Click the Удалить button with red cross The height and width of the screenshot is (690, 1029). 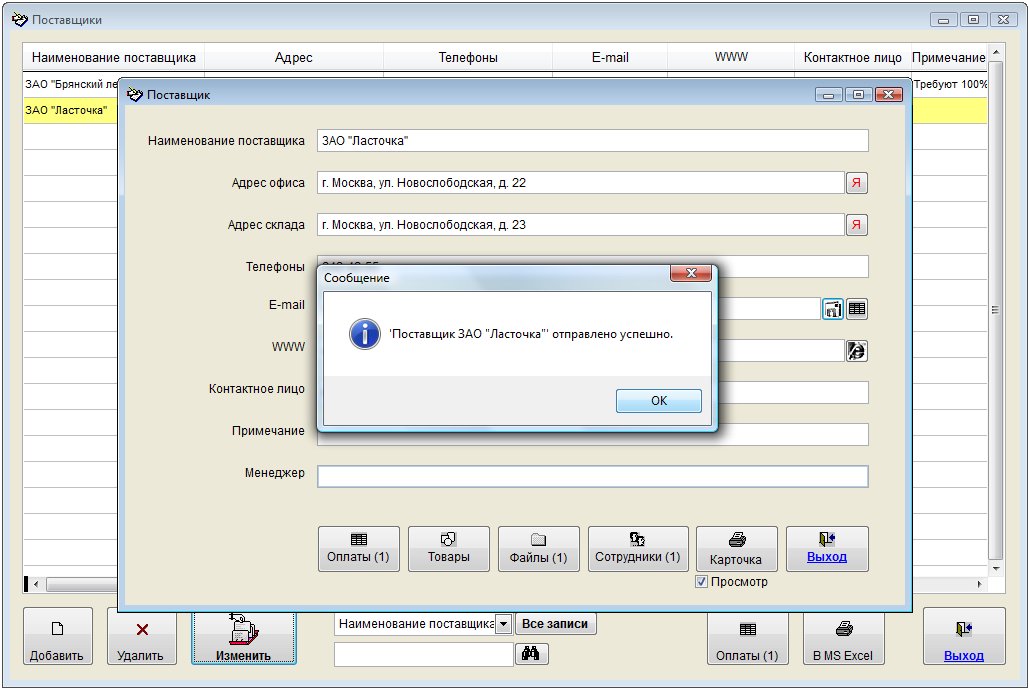pyautogui.click(x=141, y=637)
